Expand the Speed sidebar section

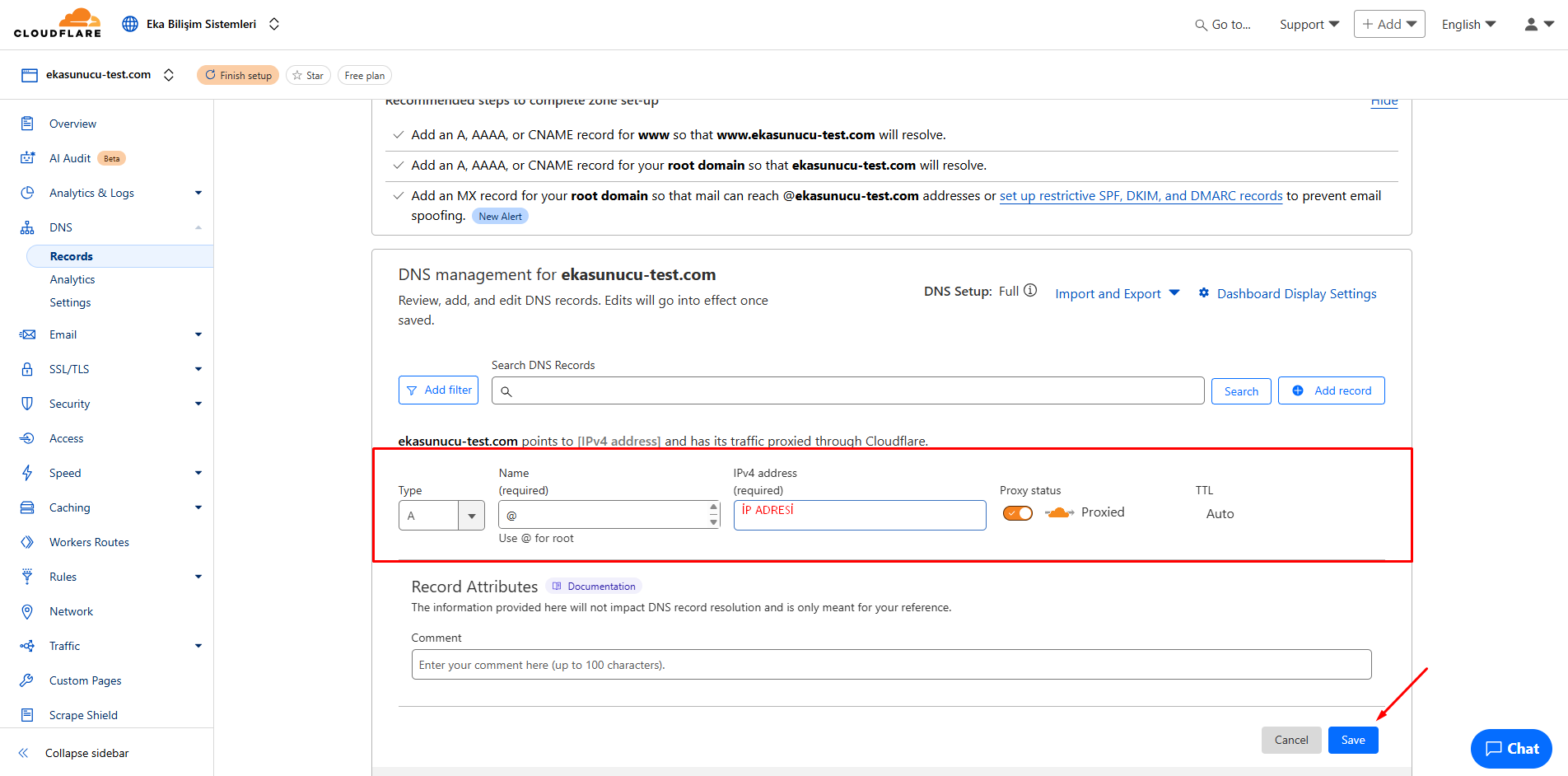(198, 473)
